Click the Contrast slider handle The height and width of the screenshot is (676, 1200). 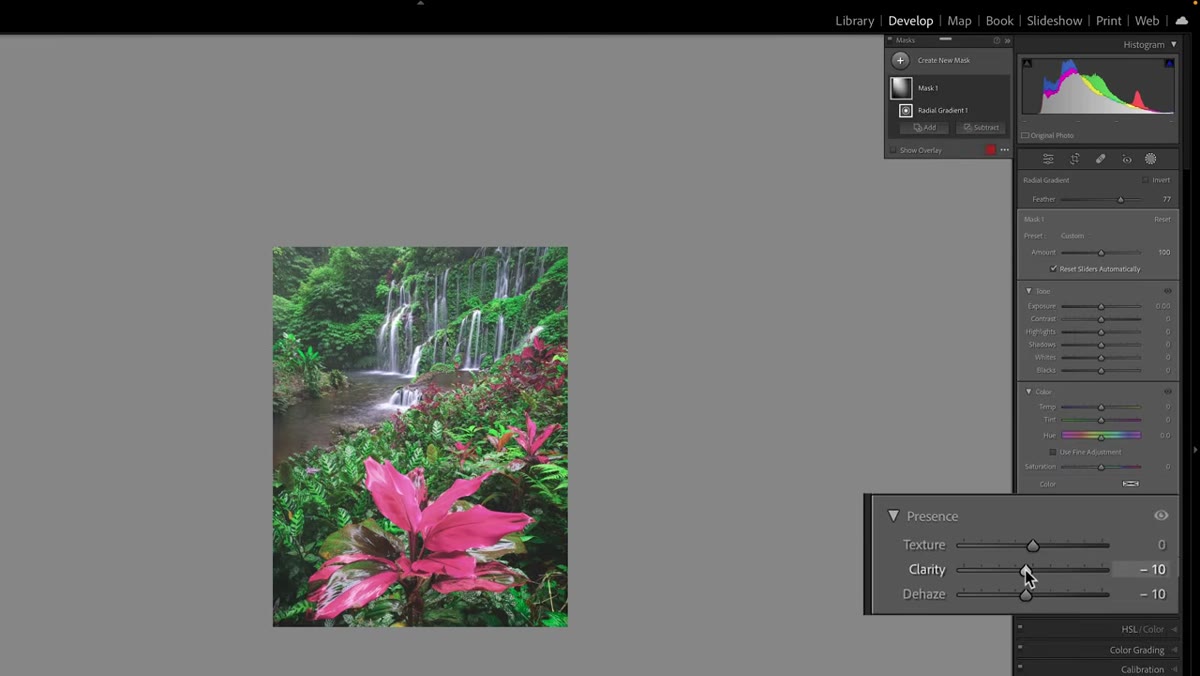click(x=1101, y=319)
